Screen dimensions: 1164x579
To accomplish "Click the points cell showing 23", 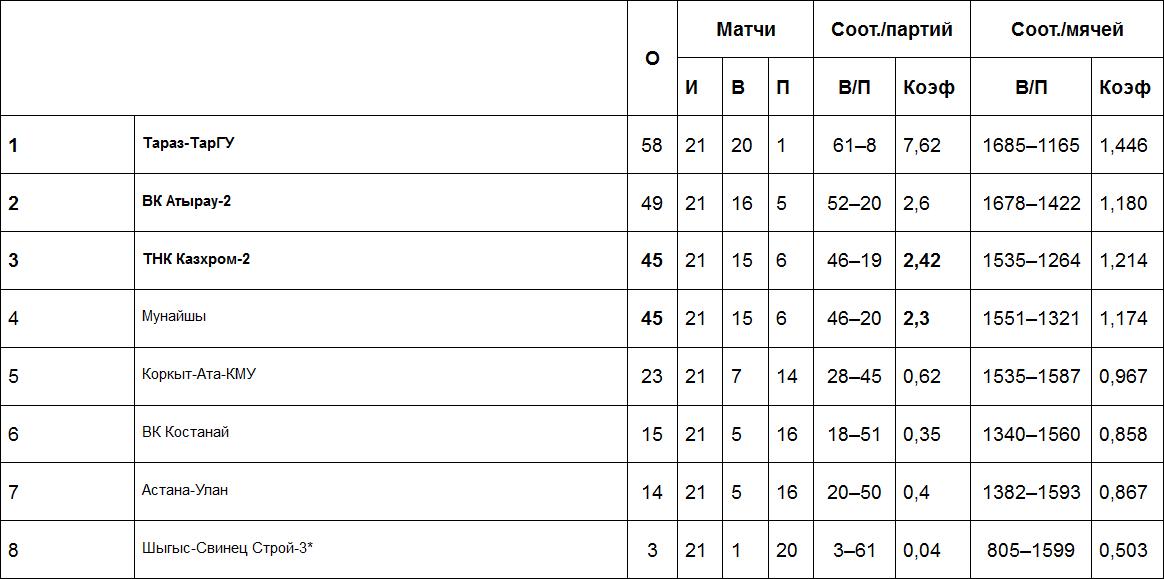I will coord(652,376).
